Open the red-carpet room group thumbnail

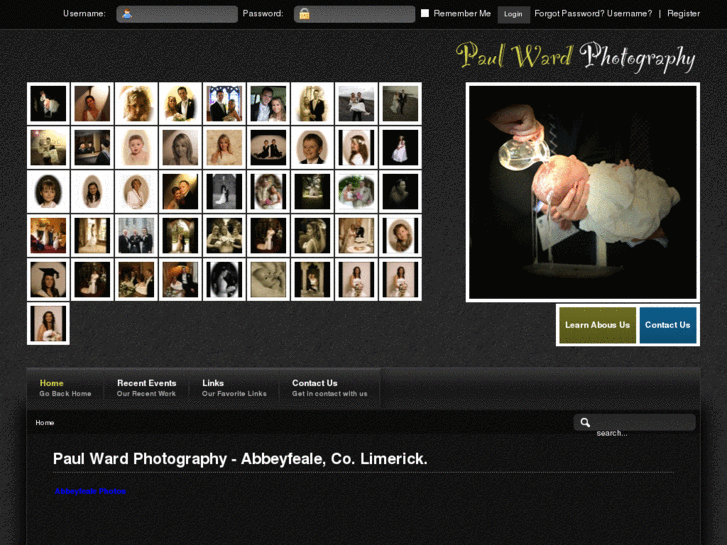click(x=48, y=236)
